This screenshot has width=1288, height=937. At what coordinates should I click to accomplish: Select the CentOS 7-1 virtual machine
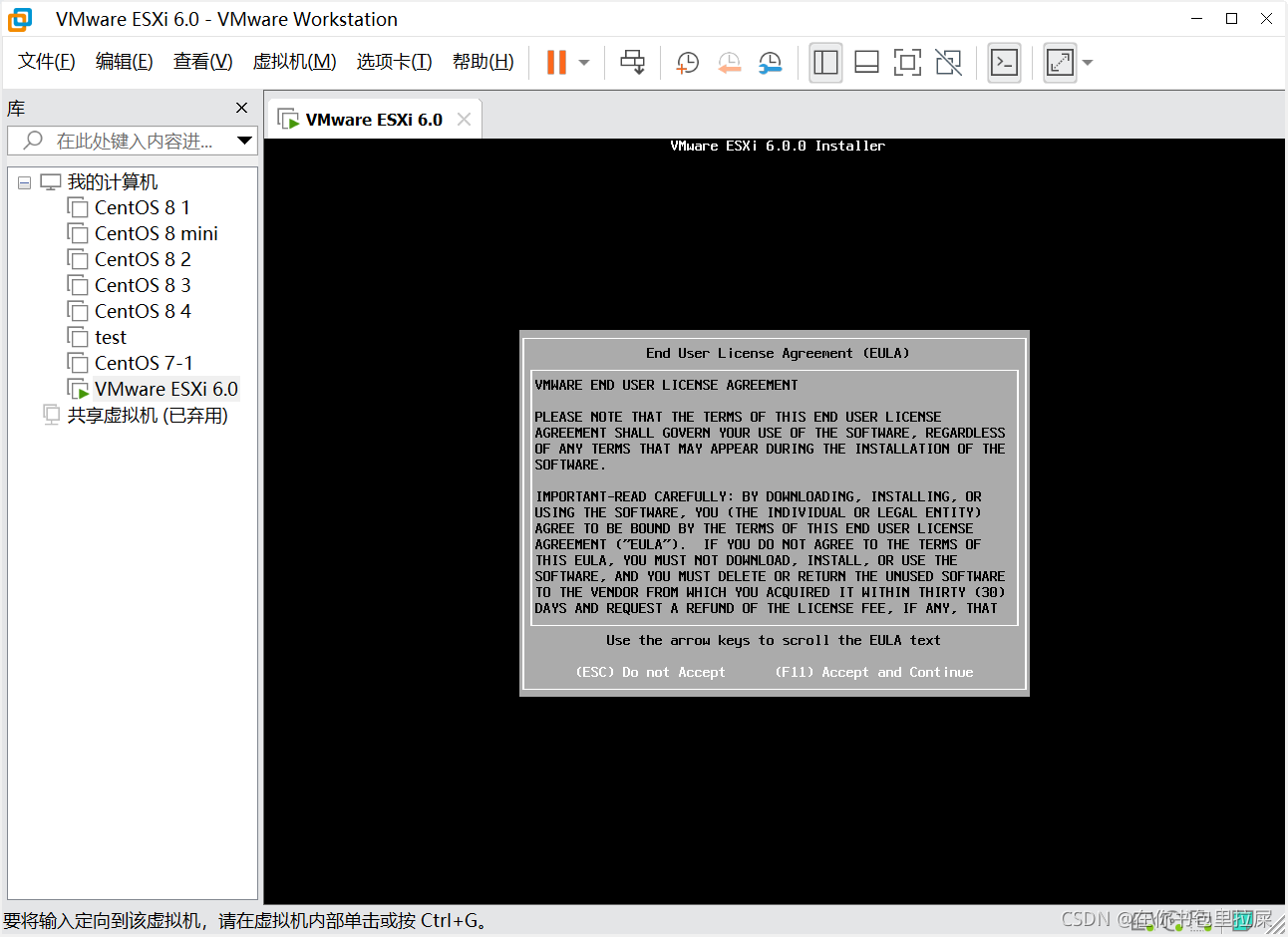(144, 363)
